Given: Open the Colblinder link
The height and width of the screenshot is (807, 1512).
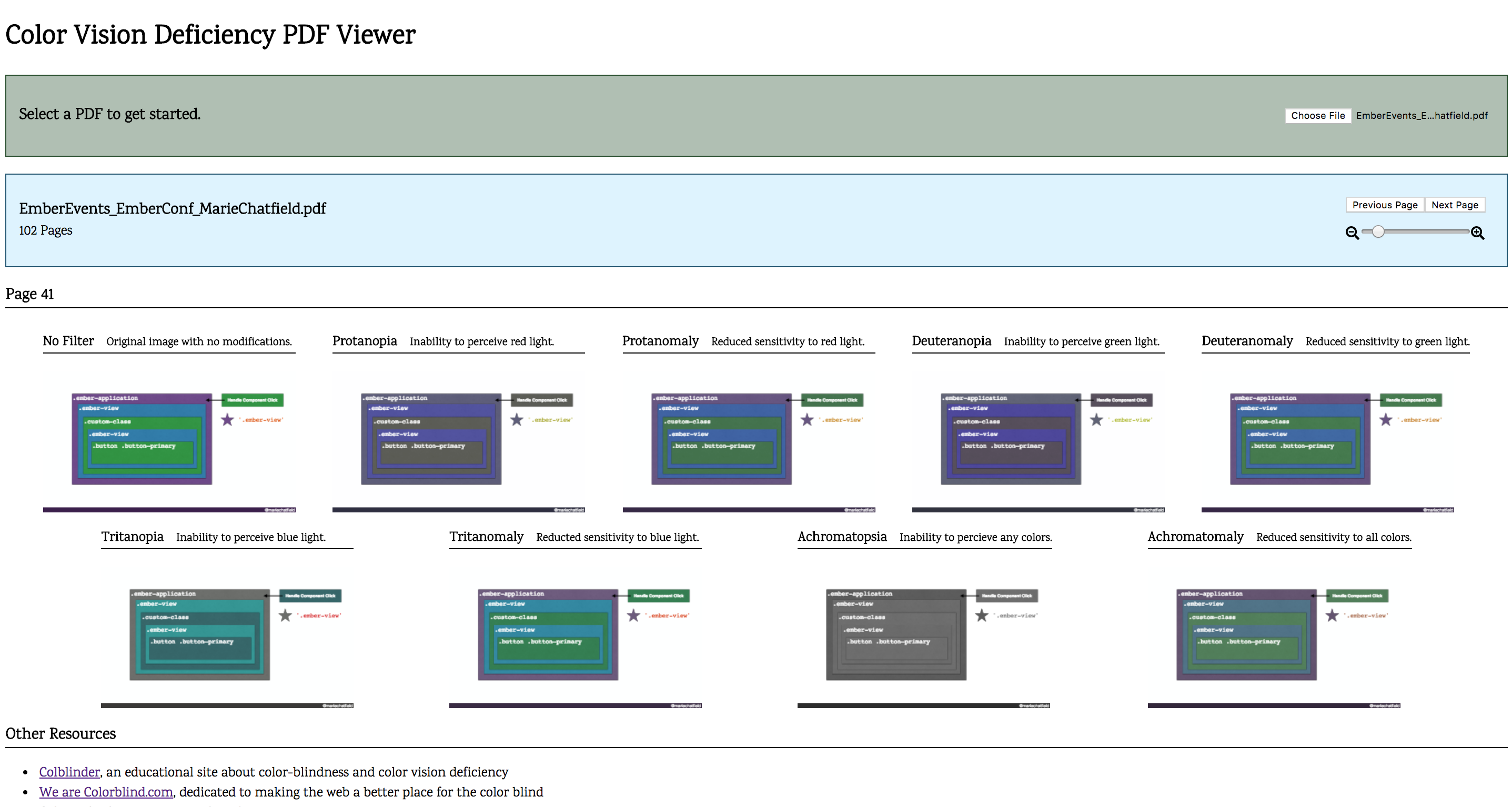Looking at the screenshot, I should point(69,772).
